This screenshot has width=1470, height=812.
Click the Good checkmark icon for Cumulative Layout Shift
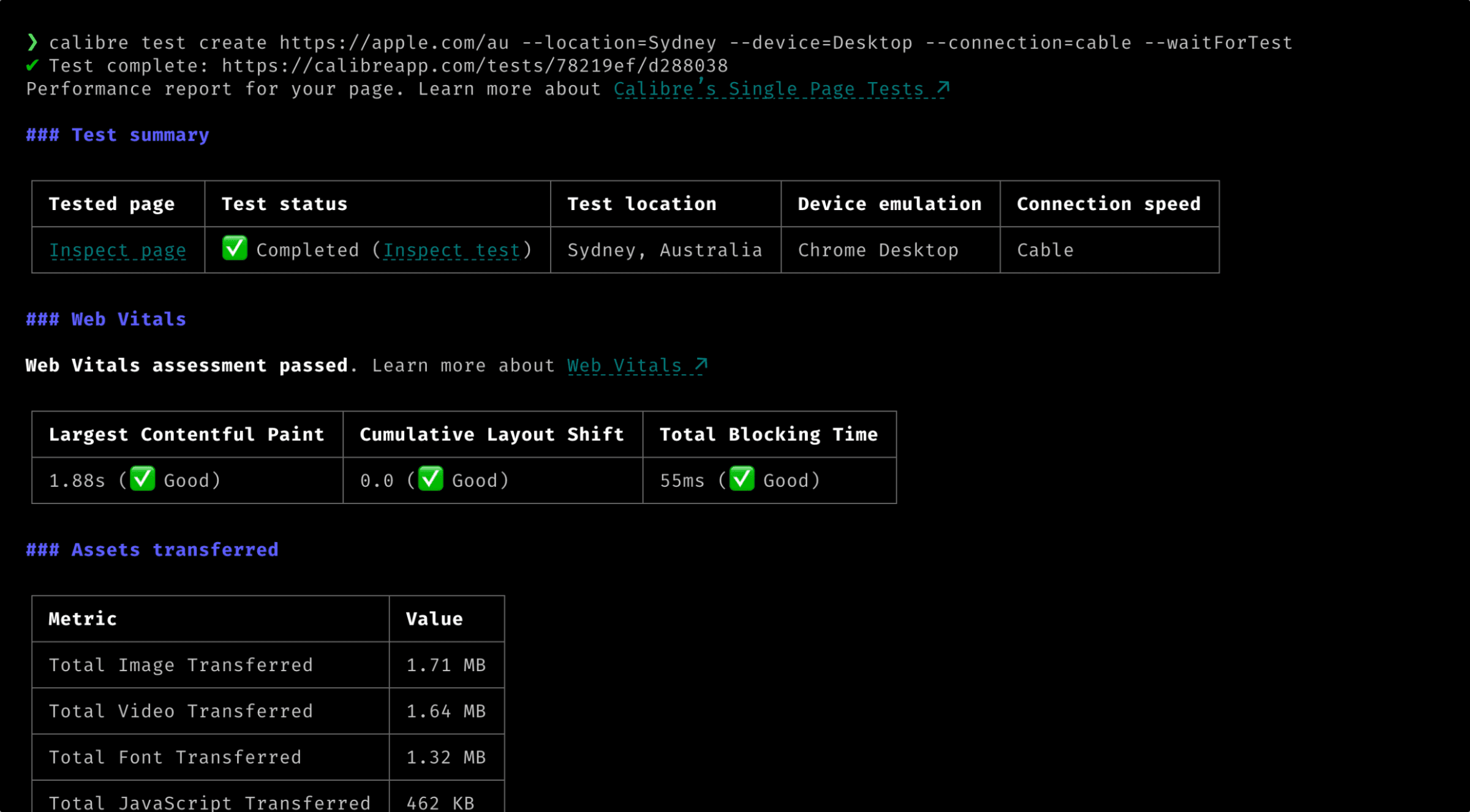[x=431, y=480]
